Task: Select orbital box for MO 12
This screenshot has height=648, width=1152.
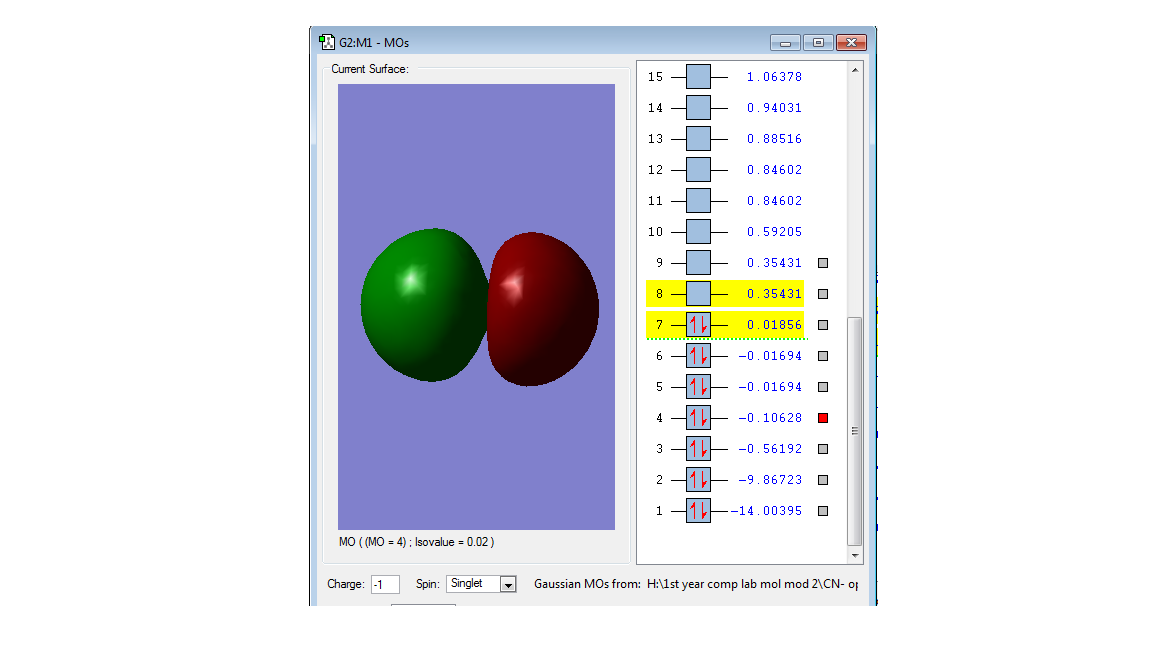Action: pyautogui.click(x=698, y=170)
